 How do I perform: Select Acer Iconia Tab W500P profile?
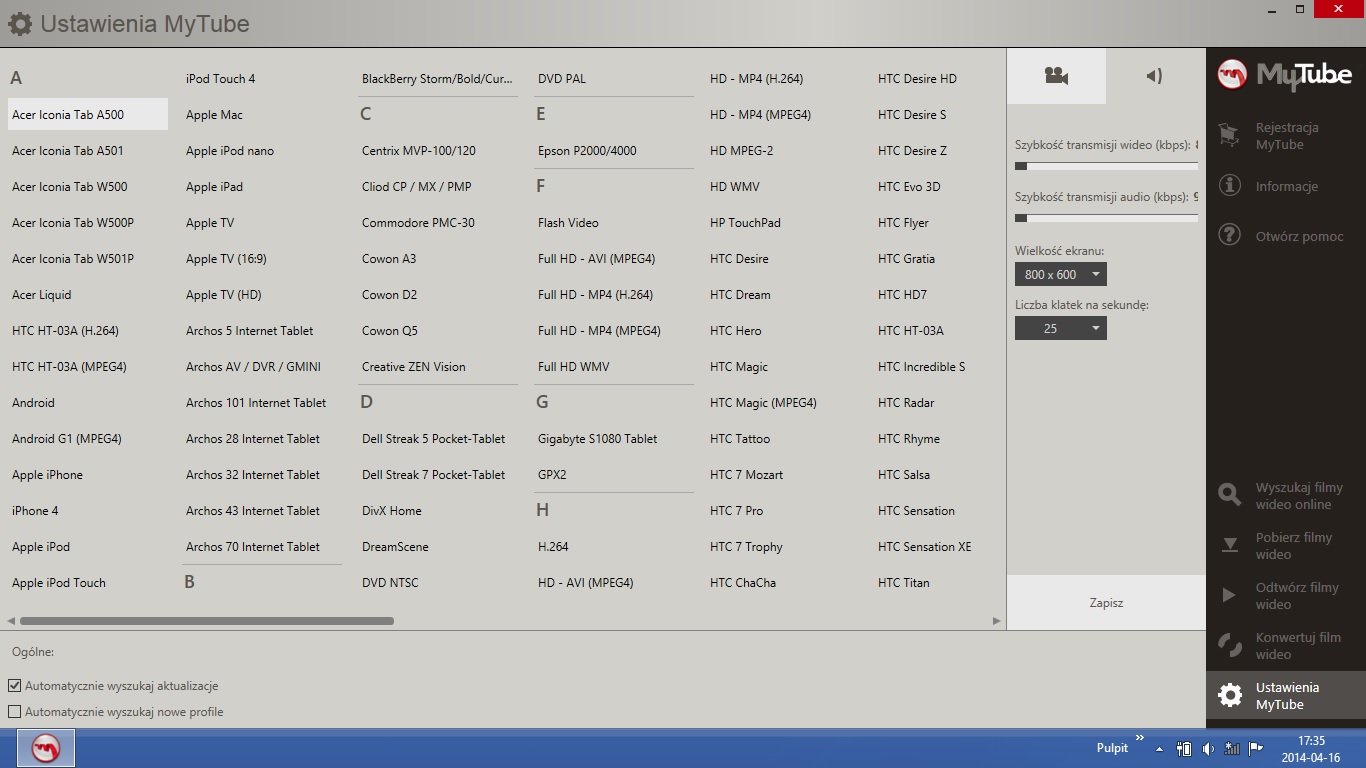coord(73,222)
